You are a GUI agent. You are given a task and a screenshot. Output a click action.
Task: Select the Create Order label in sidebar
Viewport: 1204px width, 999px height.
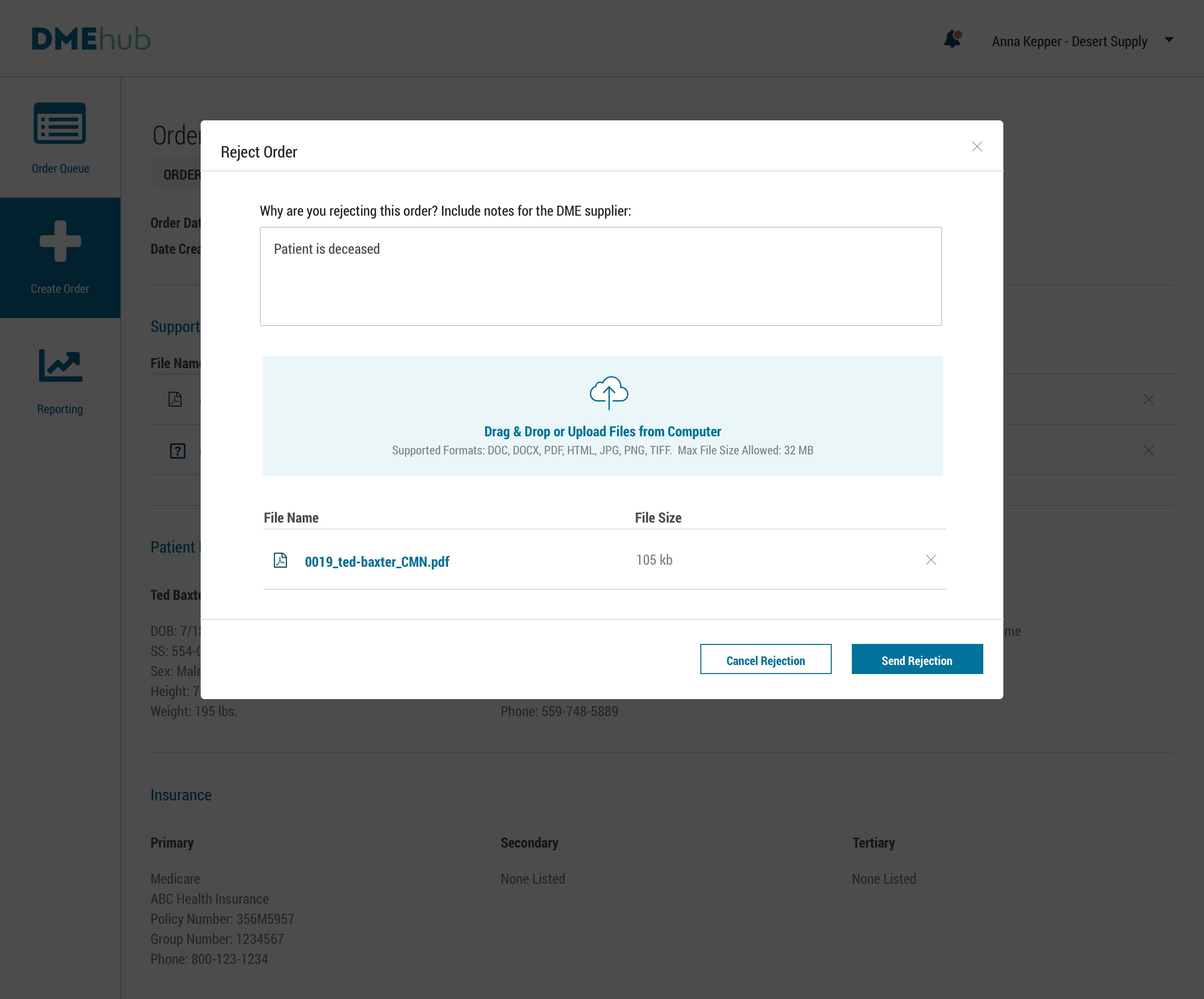pos(60,289)
